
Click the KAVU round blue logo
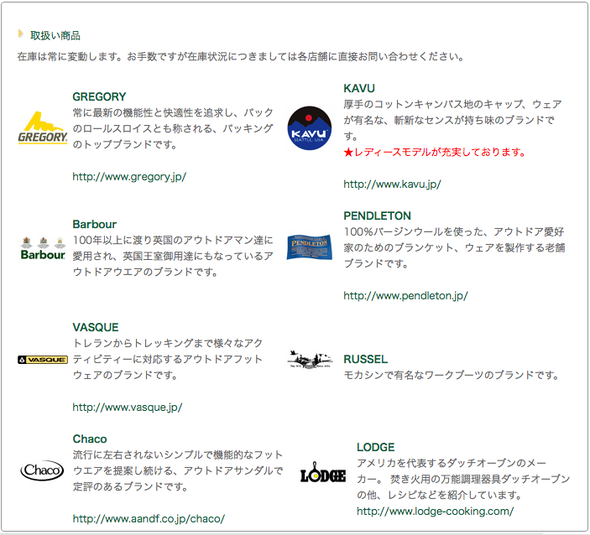tap(309, 128)
